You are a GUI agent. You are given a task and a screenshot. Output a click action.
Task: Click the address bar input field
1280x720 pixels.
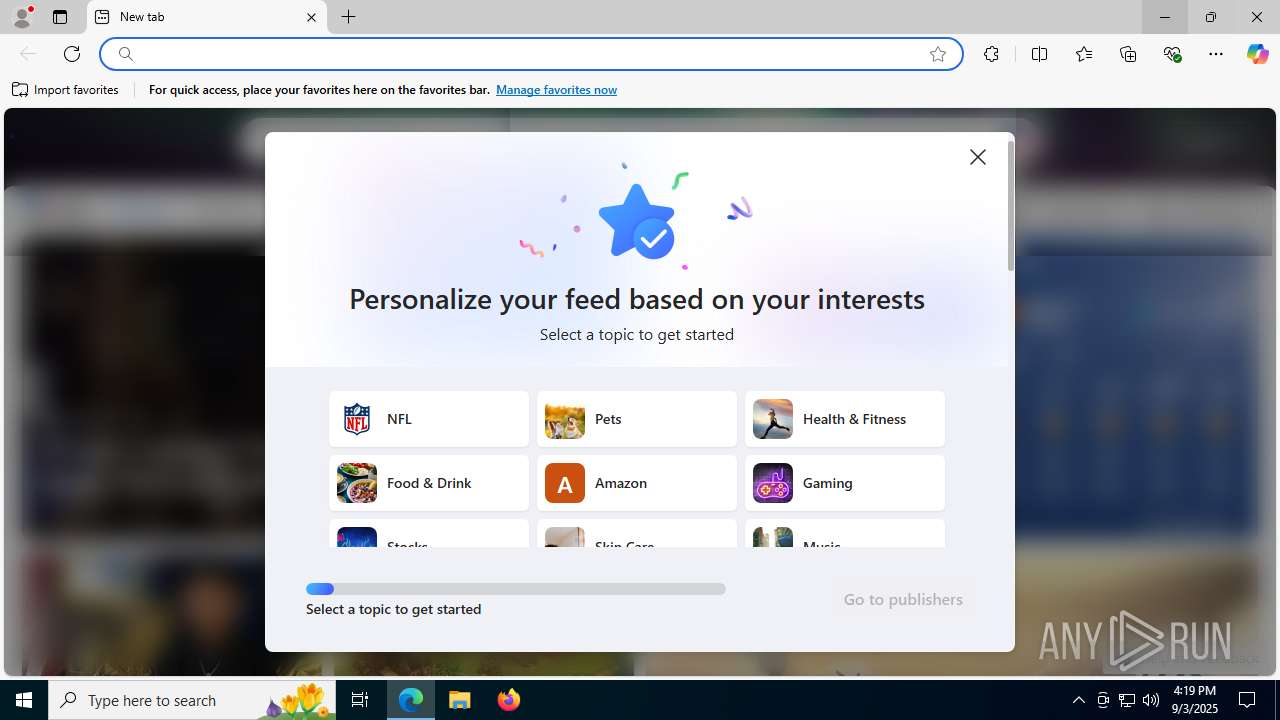click(530, 54)
